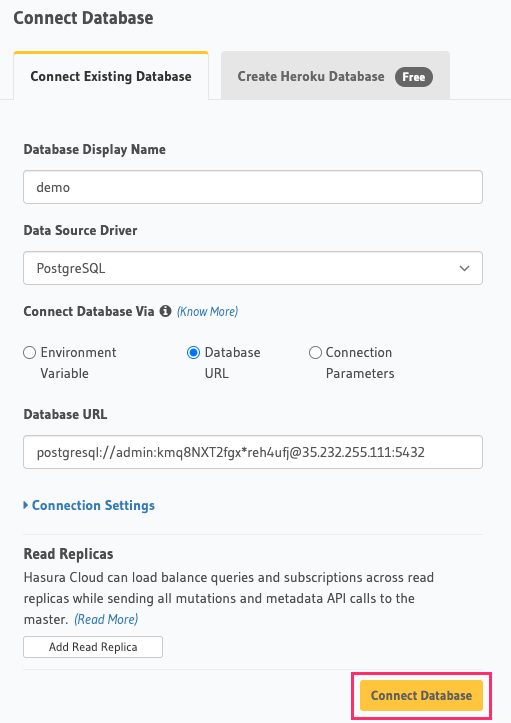Select the Environment Variable radio option
This screenshot has width=511, height=723.
30,353
